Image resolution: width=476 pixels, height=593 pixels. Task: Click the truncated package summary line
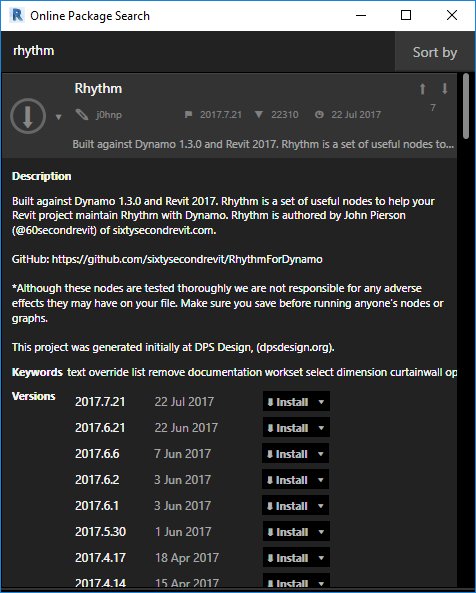pos(263,144)
